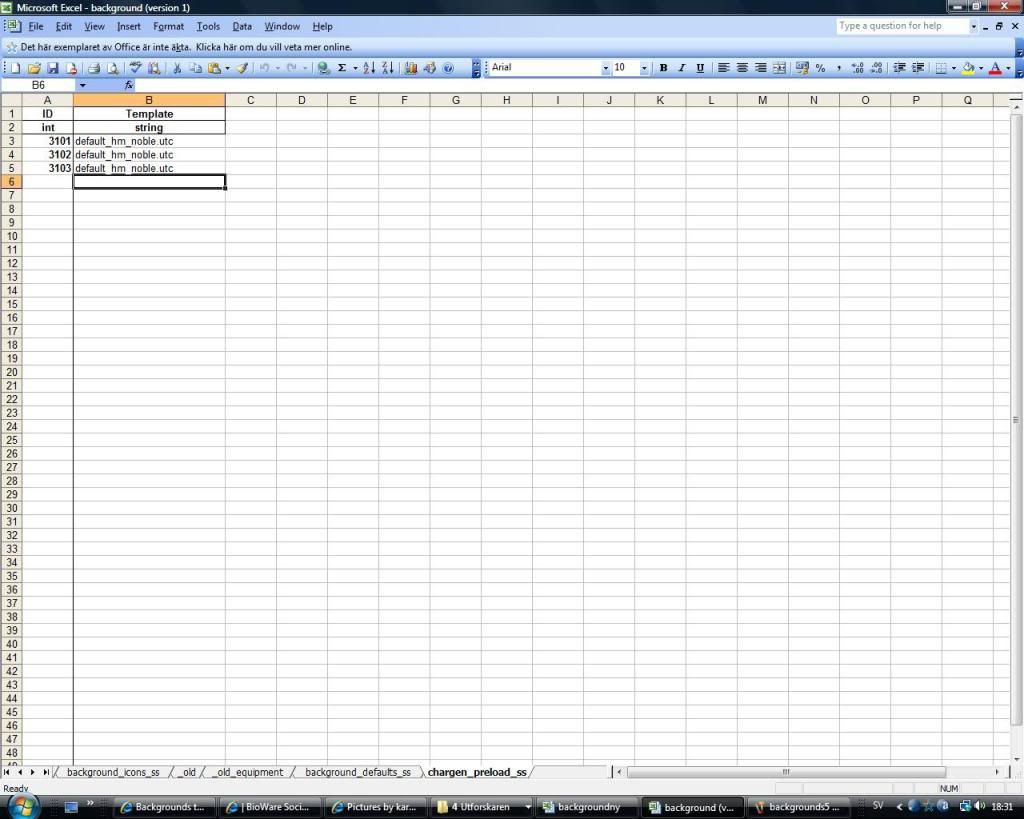Click the Merge and Center icon
The image size is (1024, 819).
pyautogui.click(x=779, y=68)
